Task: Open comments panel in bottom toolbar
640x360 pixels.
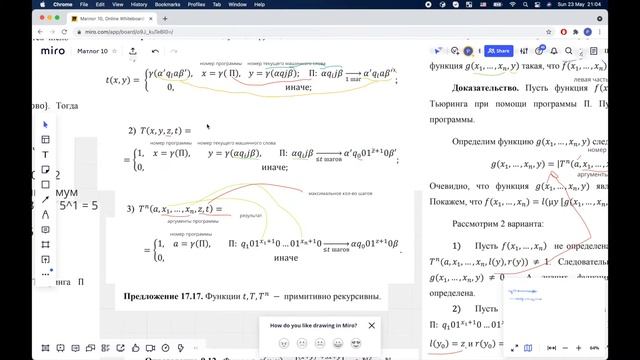Action: pyautogui.click(x=76, y=348)
